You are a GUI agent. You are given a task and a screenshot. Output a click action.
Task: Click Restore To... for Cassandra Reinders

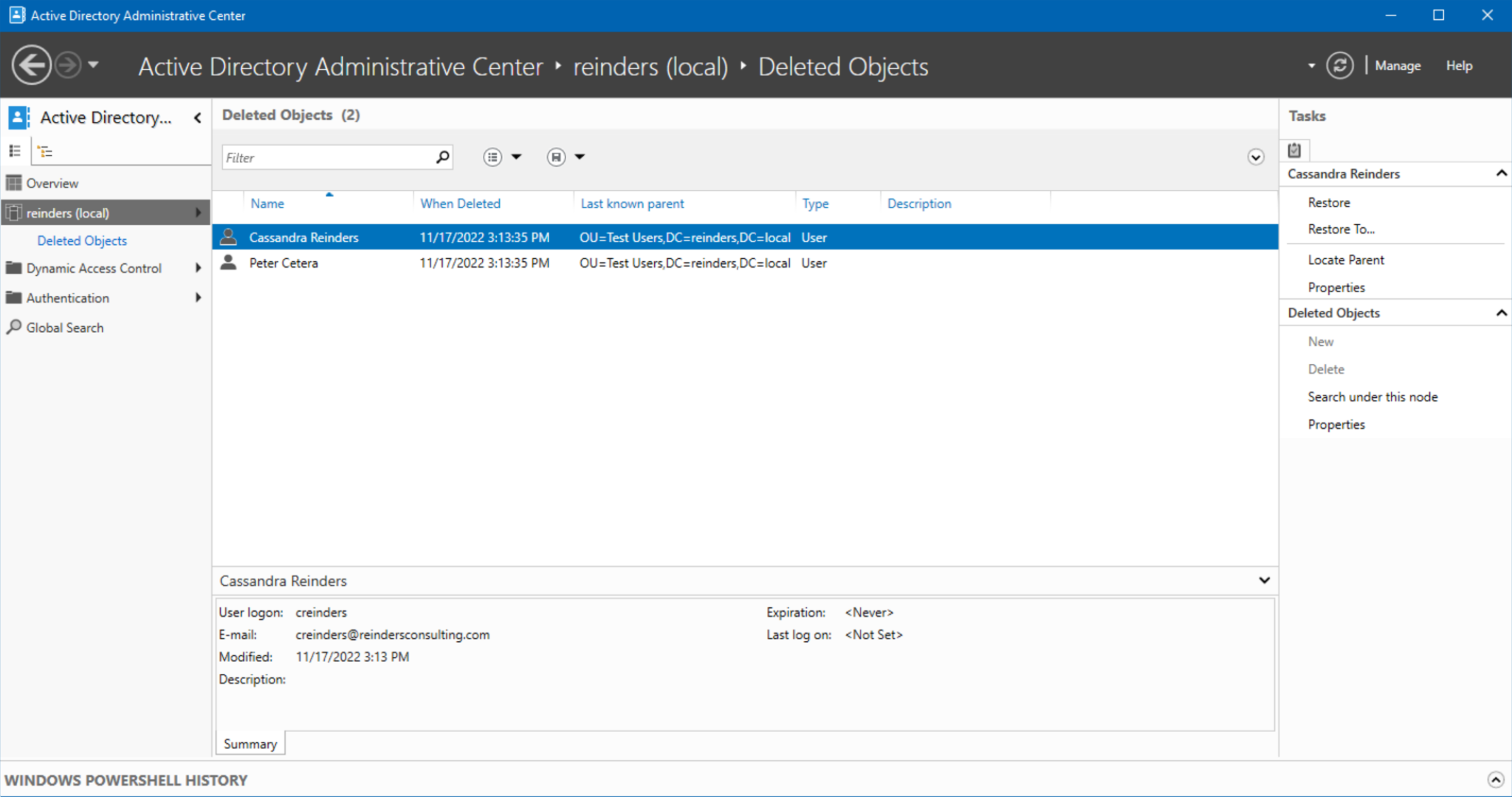1341,229
